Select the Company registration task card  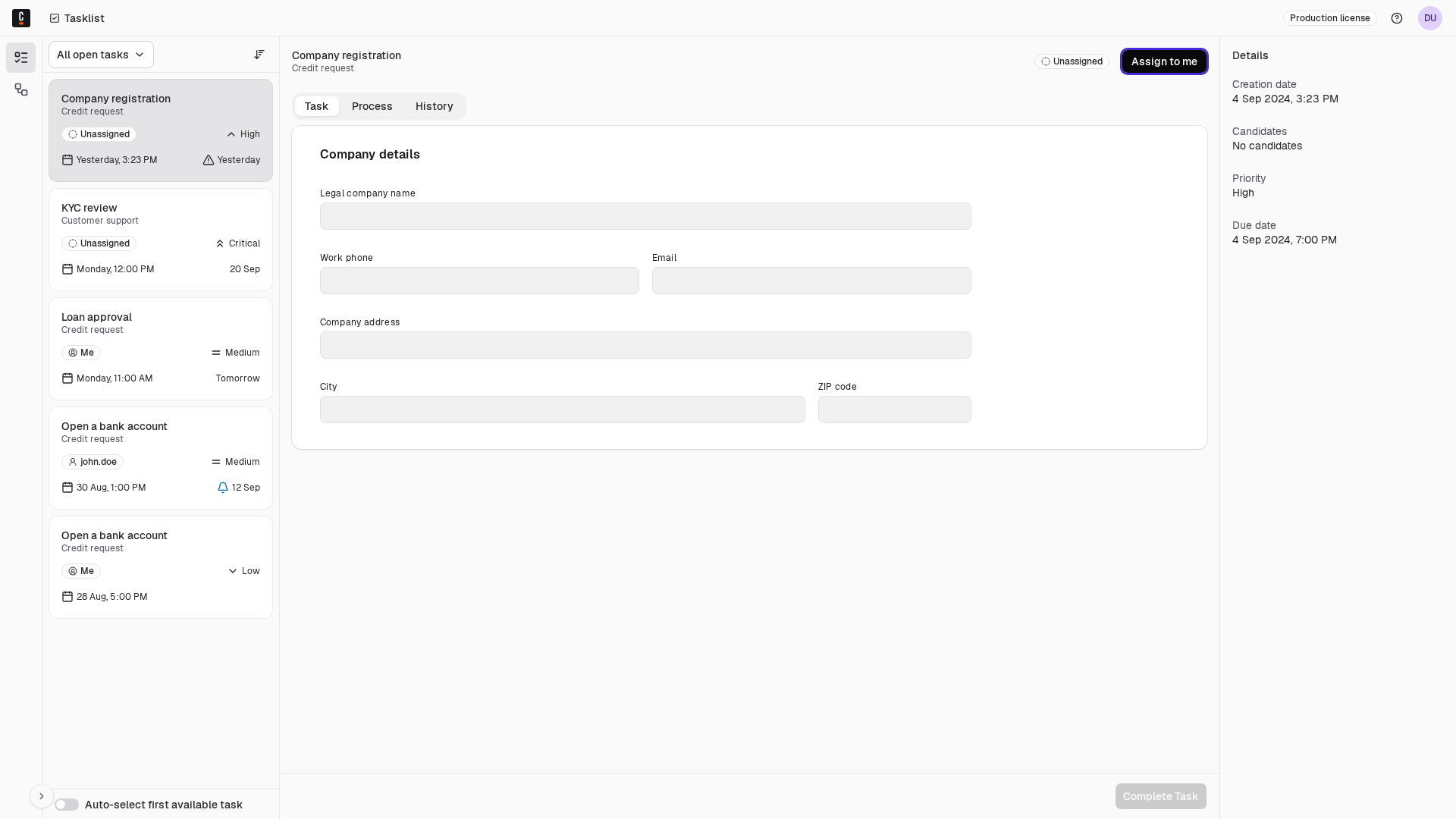pos(161,130)
